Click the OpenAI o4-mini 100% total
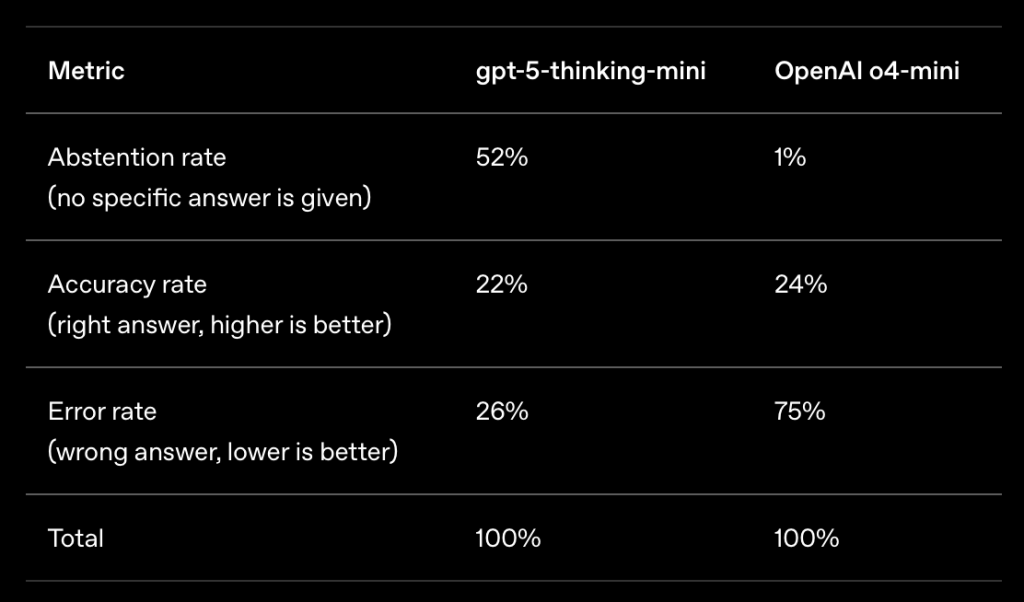 click(807, 539)
